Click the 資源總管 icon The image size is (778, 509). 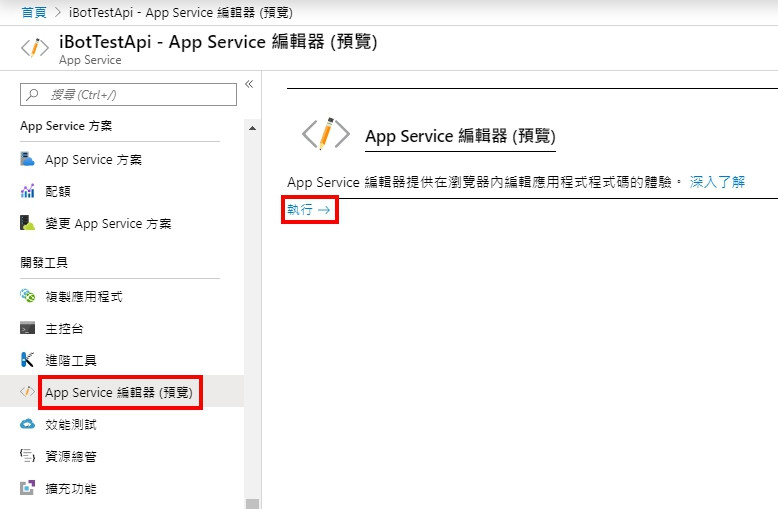click(27, 455)
